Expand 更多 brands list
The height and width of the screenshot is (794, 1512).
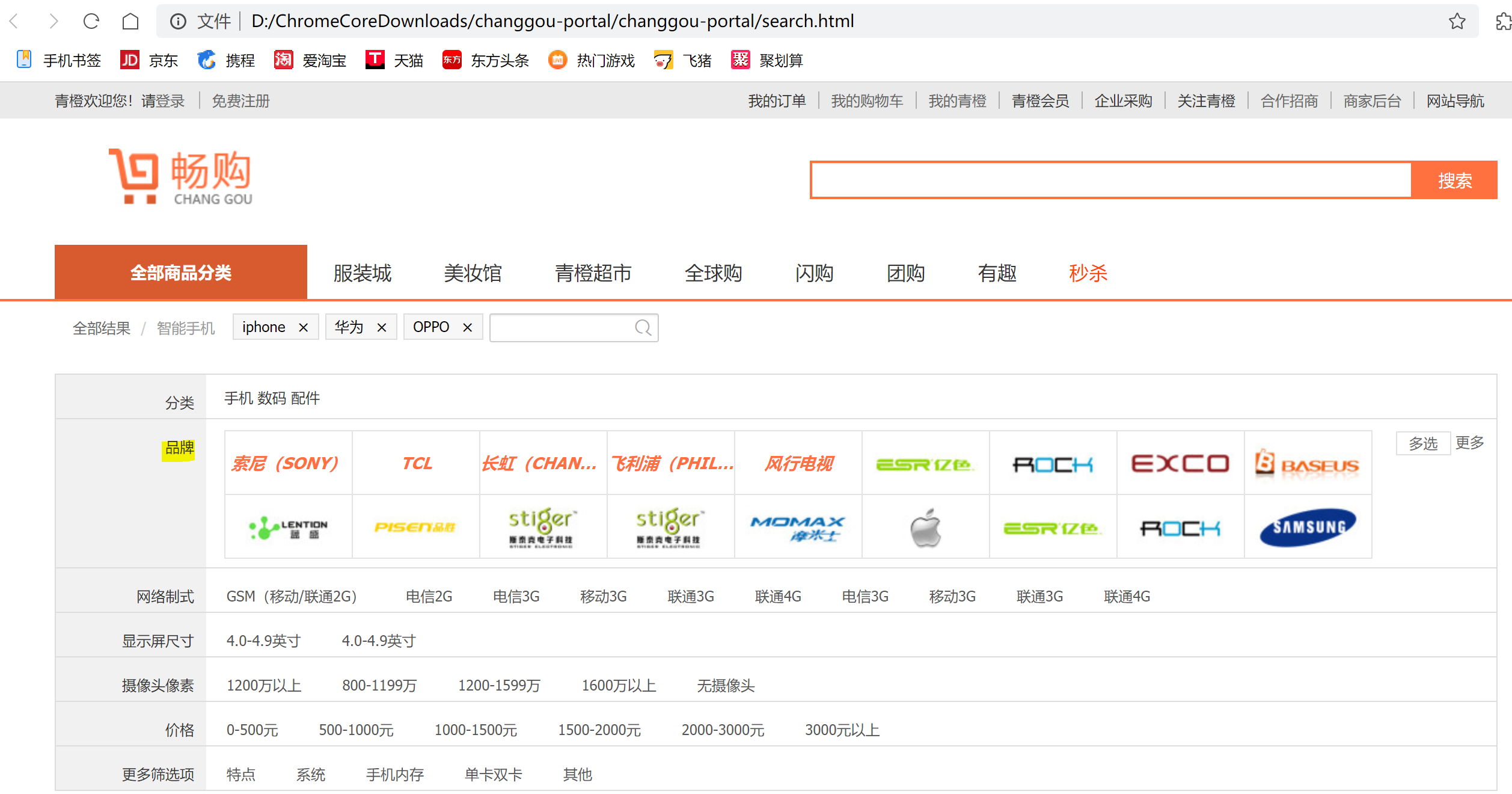click(x=1469, y=443)
